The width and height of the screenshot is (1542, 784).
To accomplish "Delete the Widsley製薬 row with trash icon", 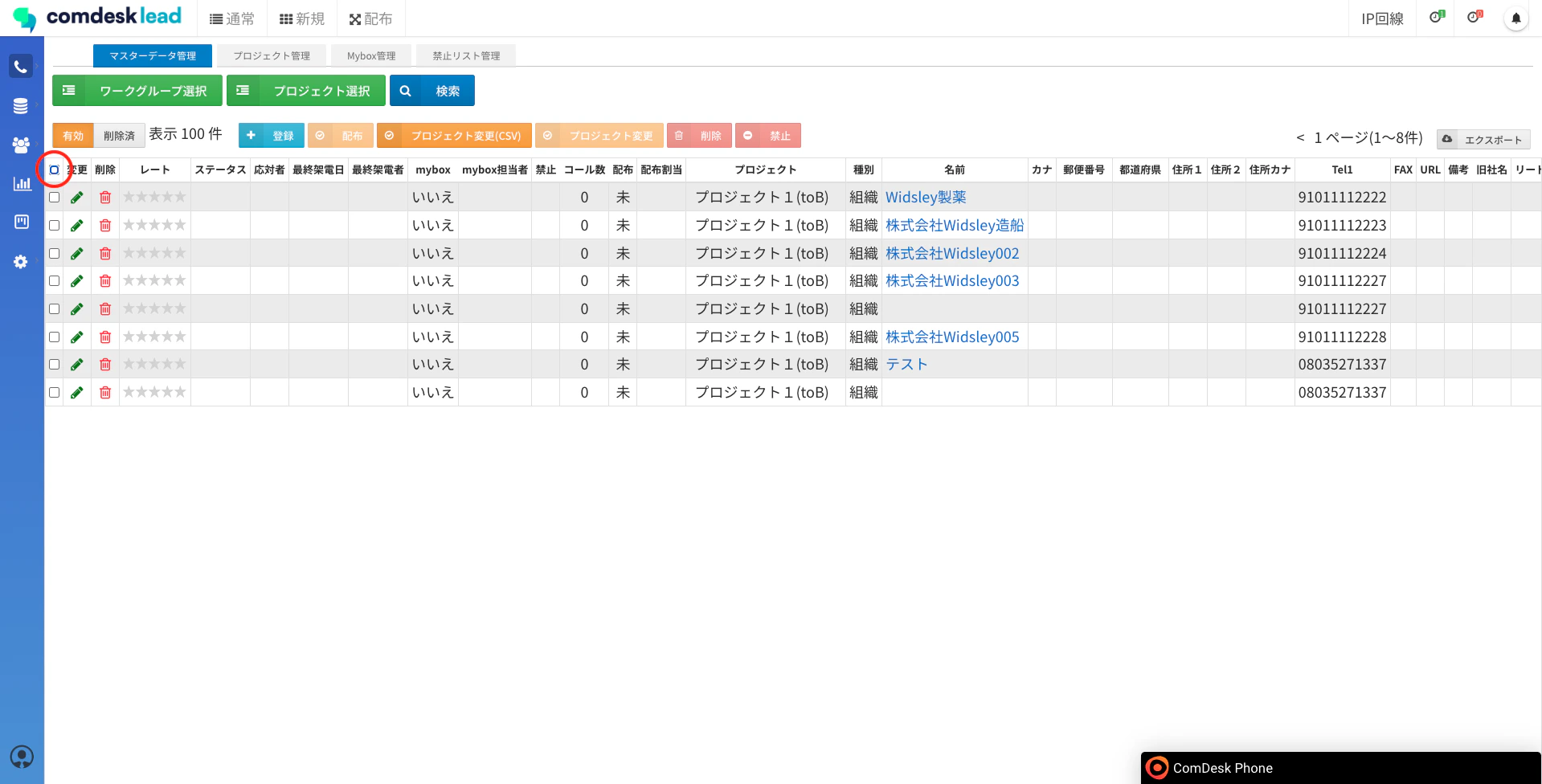I will (x=105, y=198).
